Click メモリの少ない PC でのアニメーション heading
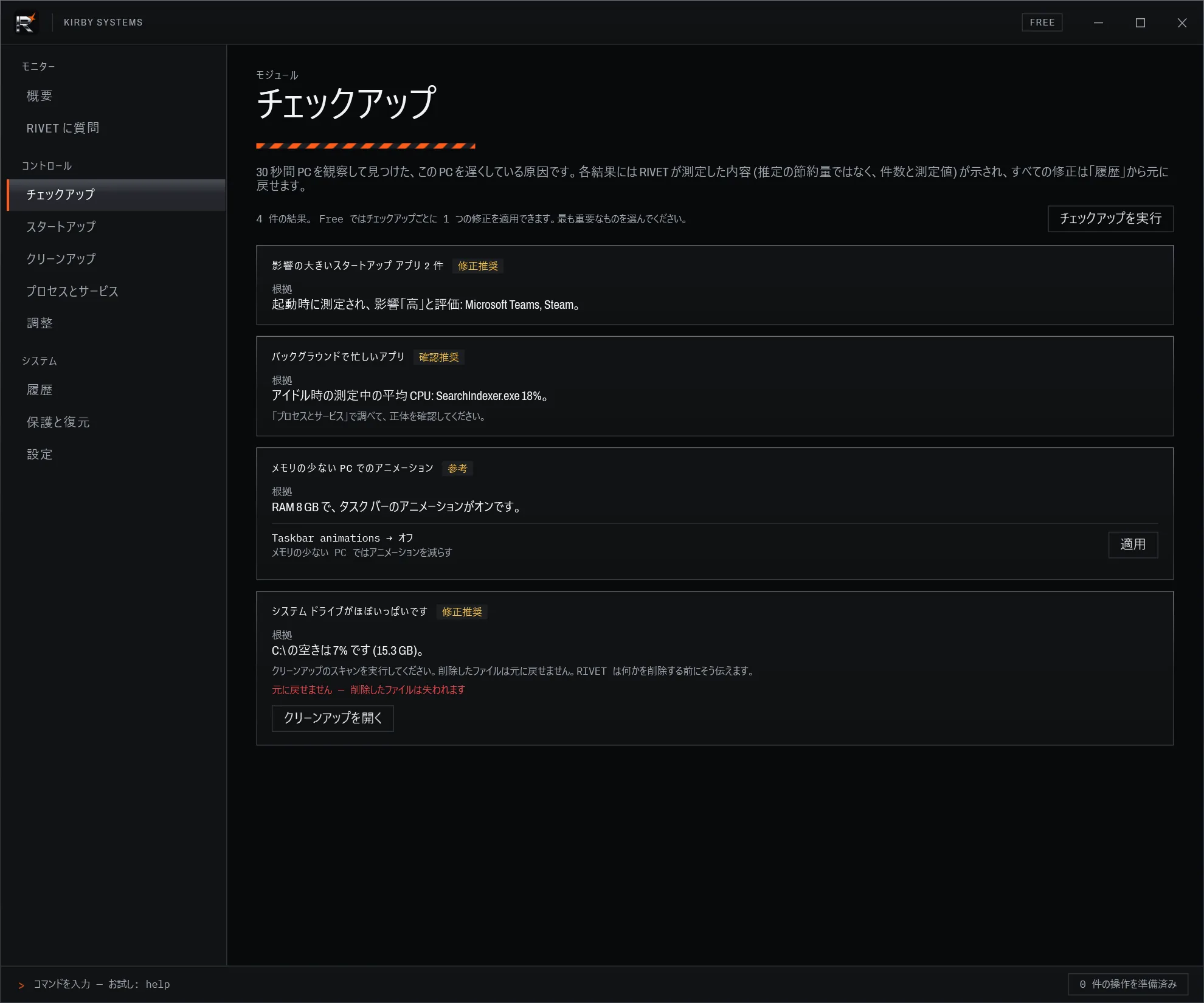 coord(353,468)
